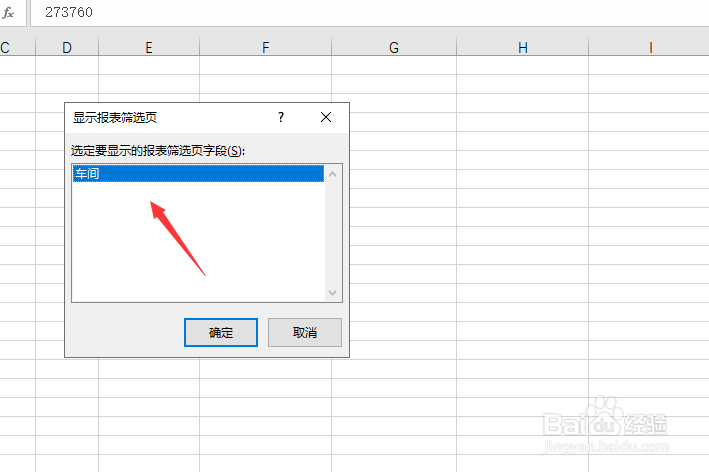Click the dialog help question mark icon
This screenshot has height=472, width=709.
point(281,118)
